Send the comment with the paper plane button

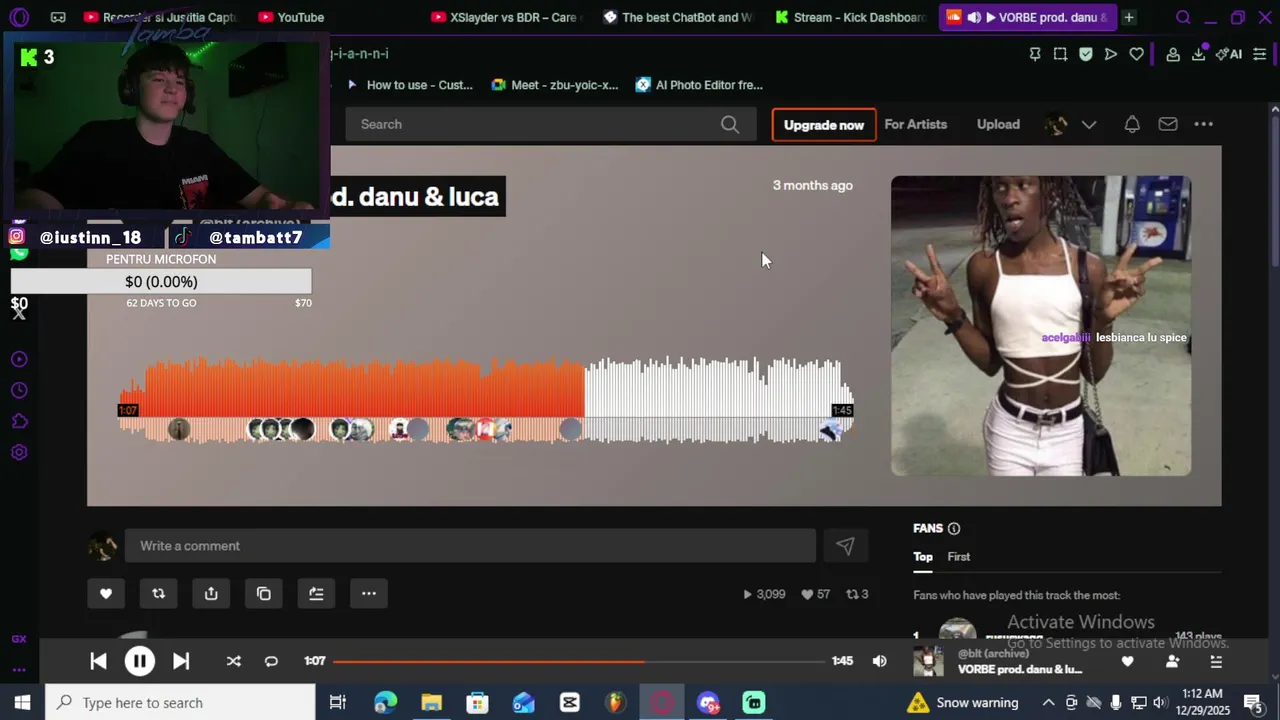tap(845, 546)
